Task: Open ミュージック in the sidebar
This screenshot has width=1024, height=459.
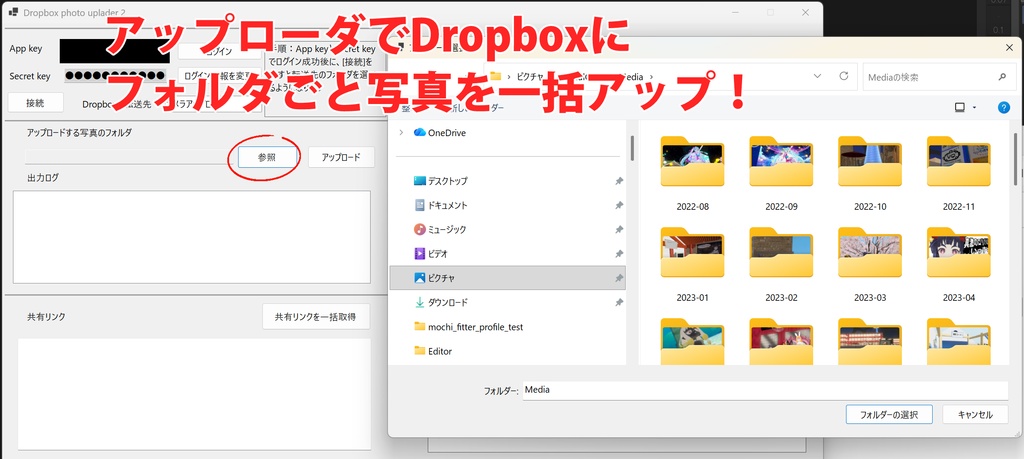Action: click(x=440, y=229)
